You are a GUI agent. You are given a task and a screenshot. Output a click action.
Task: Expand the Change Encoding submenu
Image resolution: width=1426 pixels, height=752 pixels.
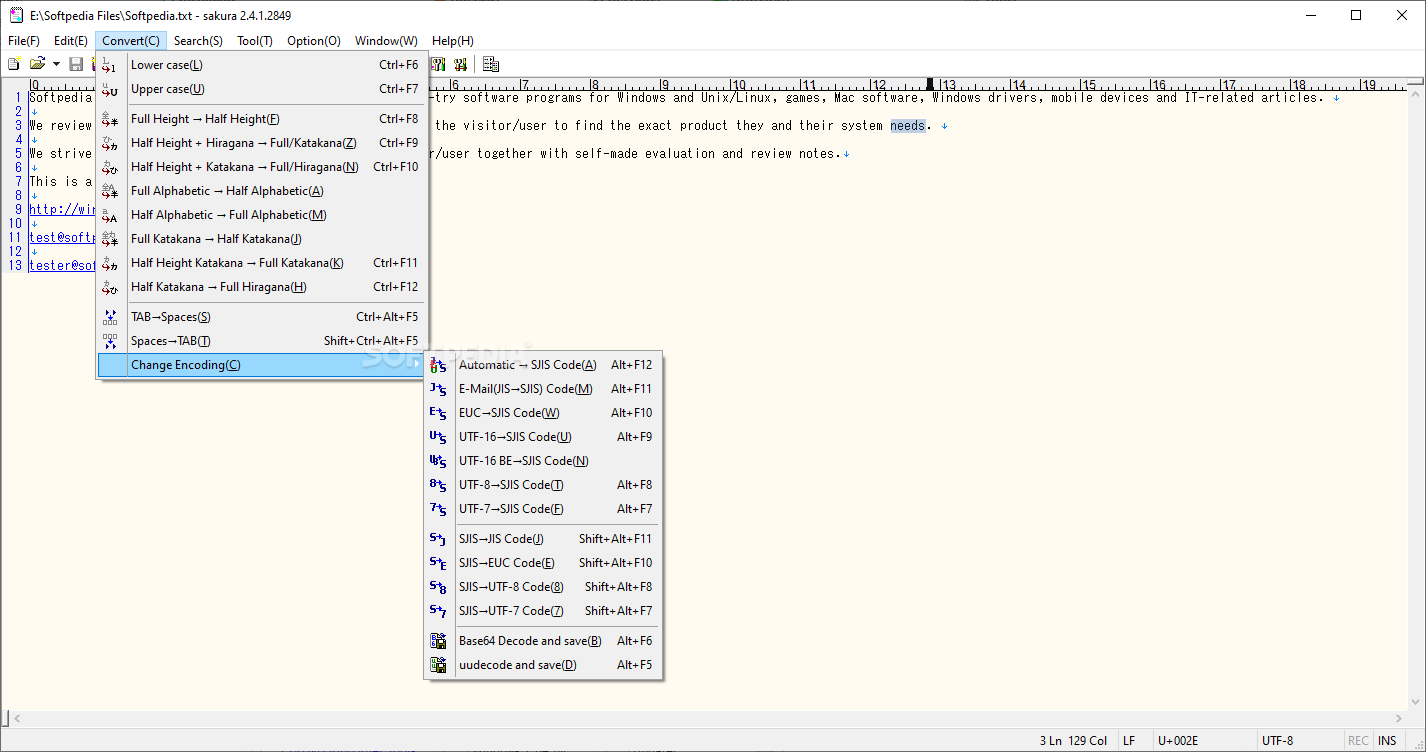262,365
